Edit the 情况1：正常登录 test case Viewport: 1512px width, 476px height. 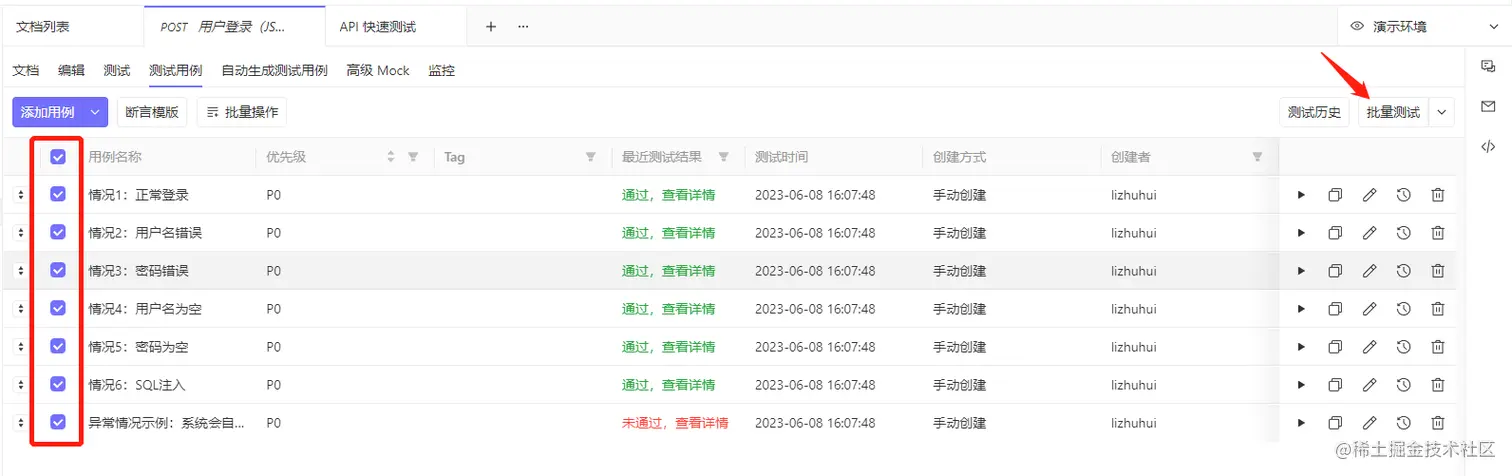point(1370,195)
